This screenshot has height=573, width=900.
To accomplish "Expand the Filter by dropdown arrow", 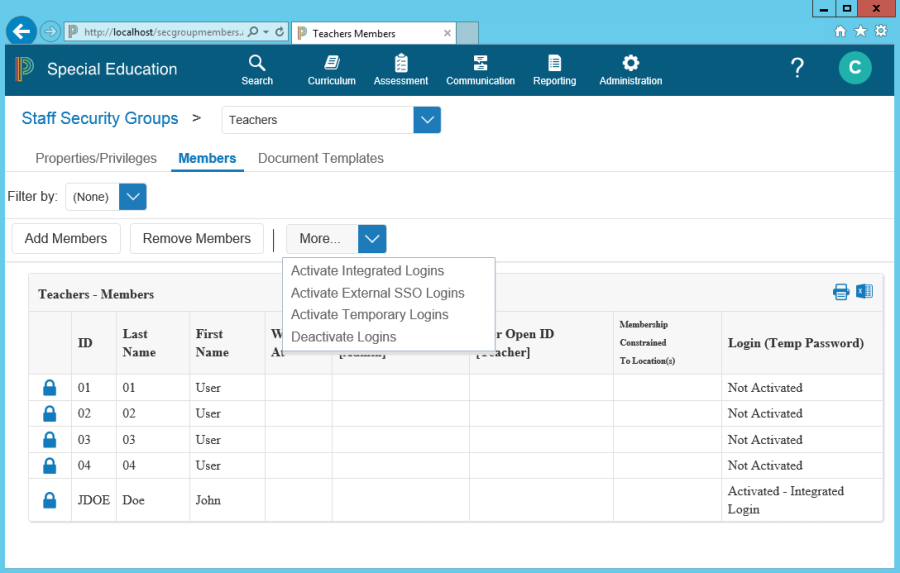I will click(x=133, y=197).
